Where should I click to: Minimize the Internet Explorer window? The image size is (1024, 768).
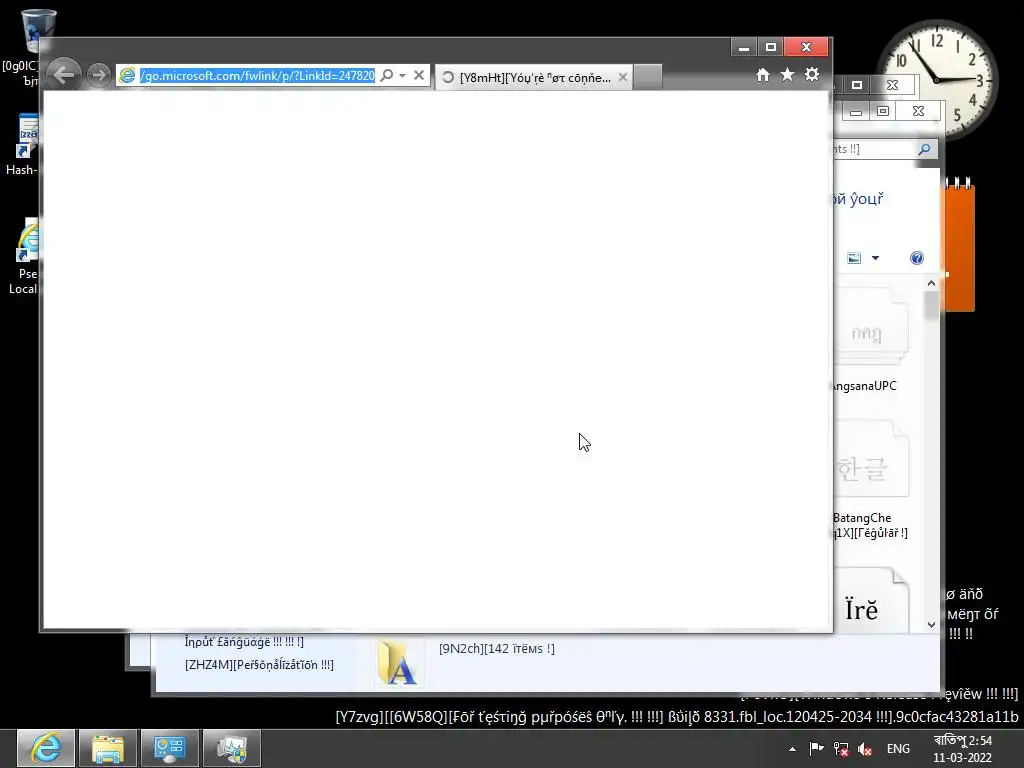(744, 48)
